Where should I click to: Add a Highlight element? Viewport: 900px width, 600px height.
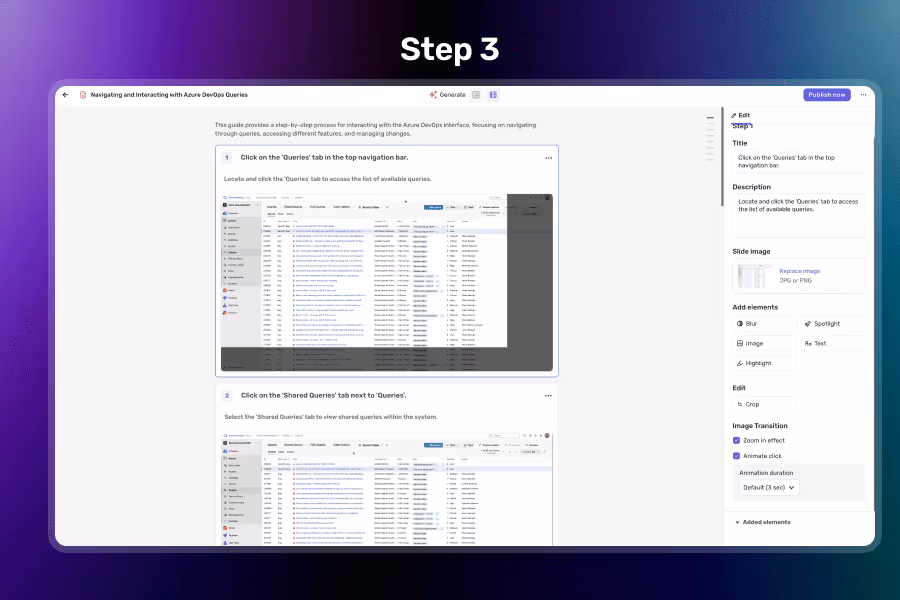pos(764,363)
